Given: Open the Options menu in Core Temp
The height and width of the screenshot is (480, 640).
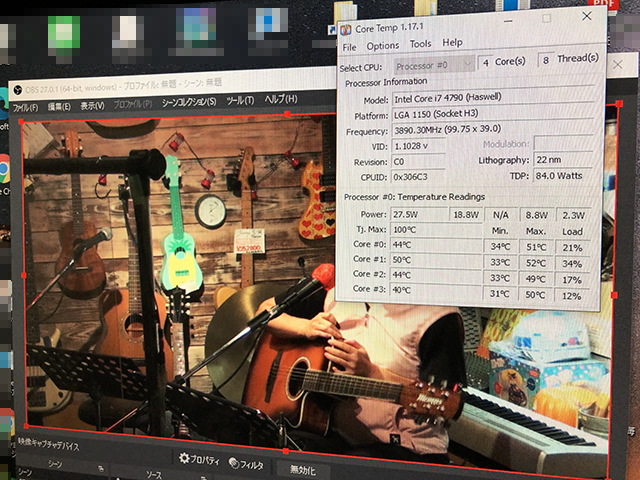Looking at the screenshot, I should pos(382,46).
